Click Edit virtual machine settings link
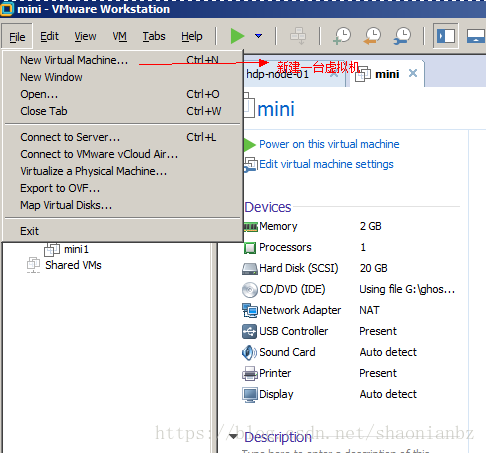Image resolution: width=486 pixels, height=453 pixels. (x=326, y=164)
